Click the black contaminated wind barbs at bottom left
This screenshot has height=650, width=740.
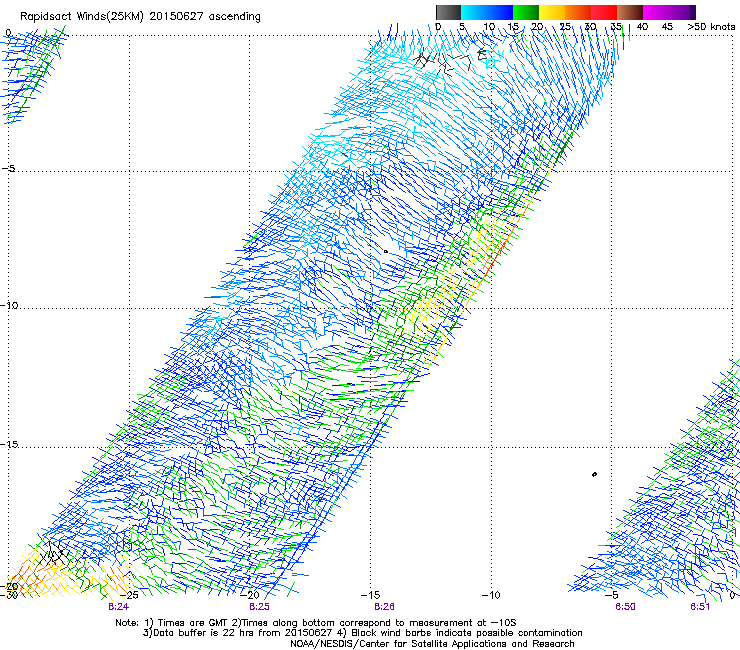coord(53,555)
